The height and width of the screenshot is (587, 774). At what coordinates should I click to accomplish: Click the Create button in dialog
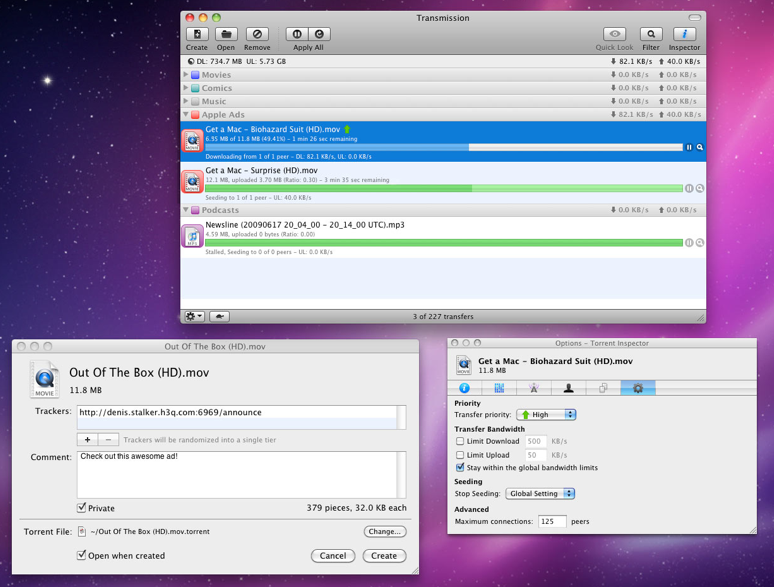click(x=384, y=556)
